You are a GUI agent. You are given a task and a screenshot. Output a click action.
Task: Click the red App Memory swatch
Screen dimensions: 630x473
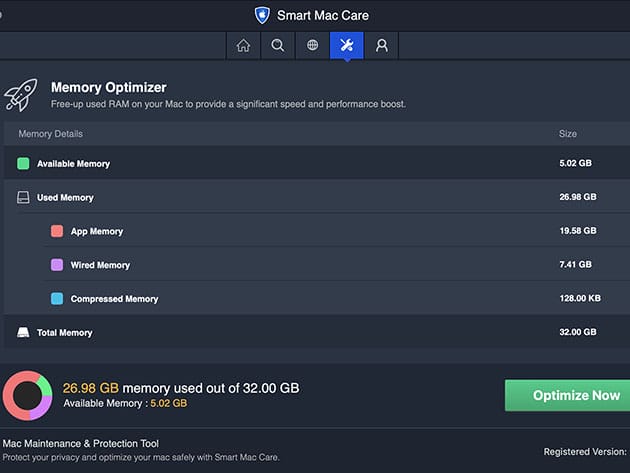pos(57,231)
